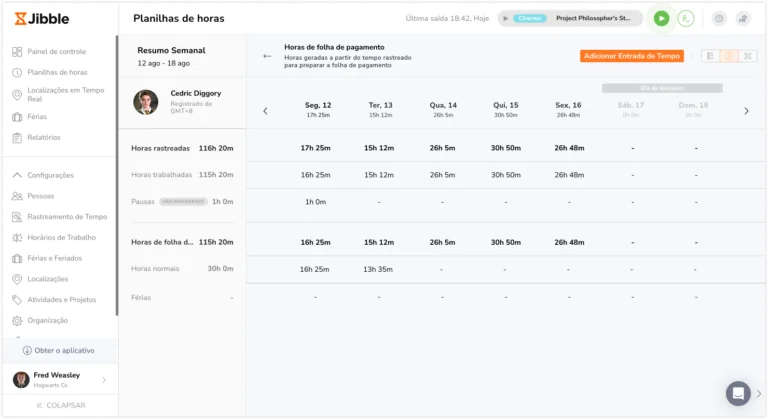Click the Jibble logo
This screenshot has width=768, height=419.
[x=42, y=19]
